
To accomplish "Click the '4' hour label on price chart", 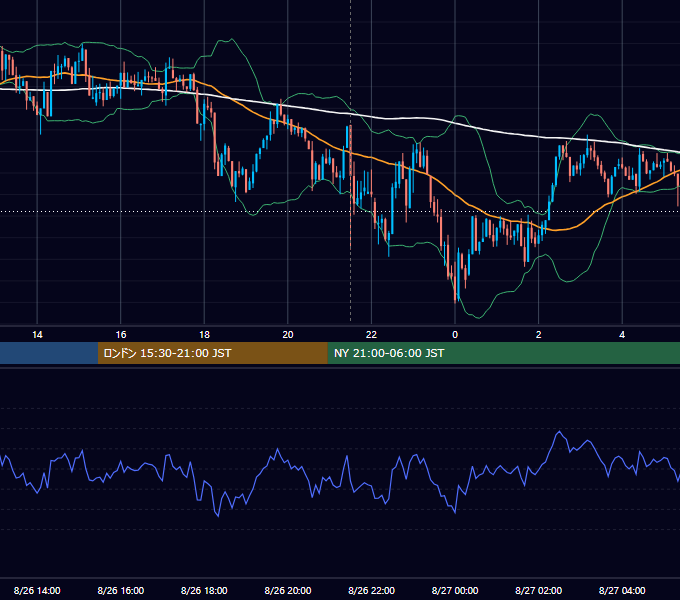I will (622, 335).
